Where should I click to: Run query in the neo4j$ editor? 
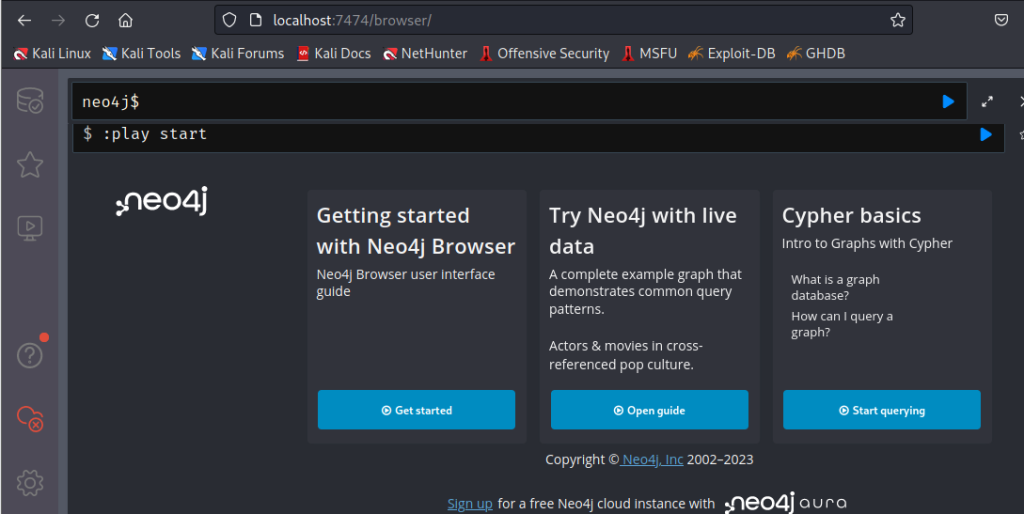[948, 101]
